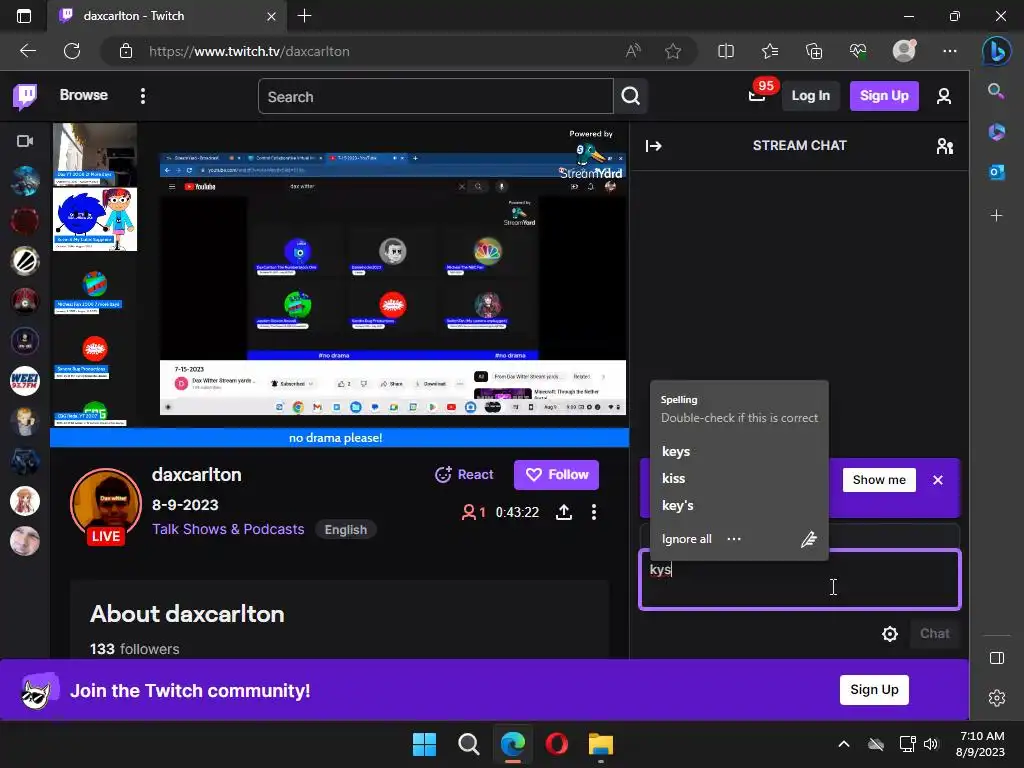Open chat settings gear icon

[889, 633]
